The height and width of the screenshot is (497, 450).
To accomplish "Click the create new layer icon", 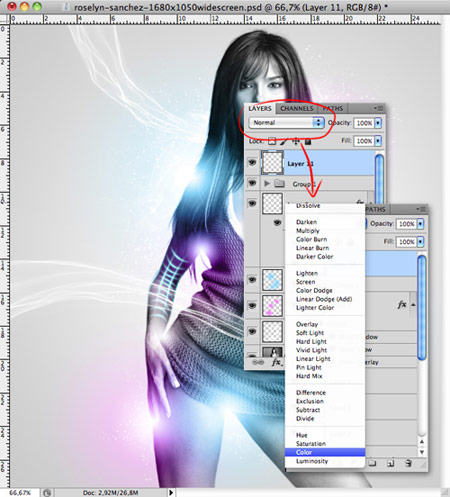I will tap(390, 463).
